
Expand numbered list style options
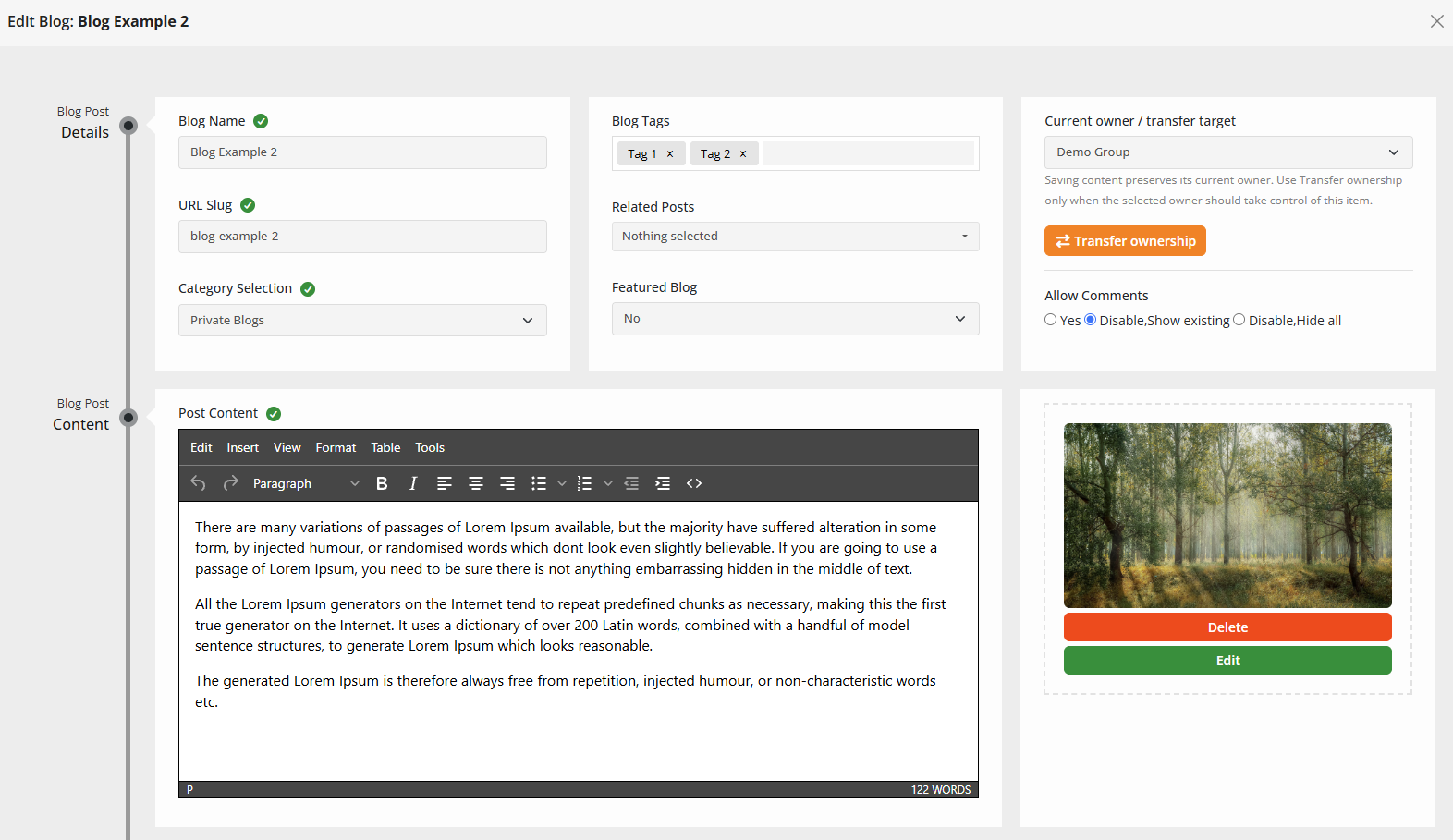(x=608, y=483)
